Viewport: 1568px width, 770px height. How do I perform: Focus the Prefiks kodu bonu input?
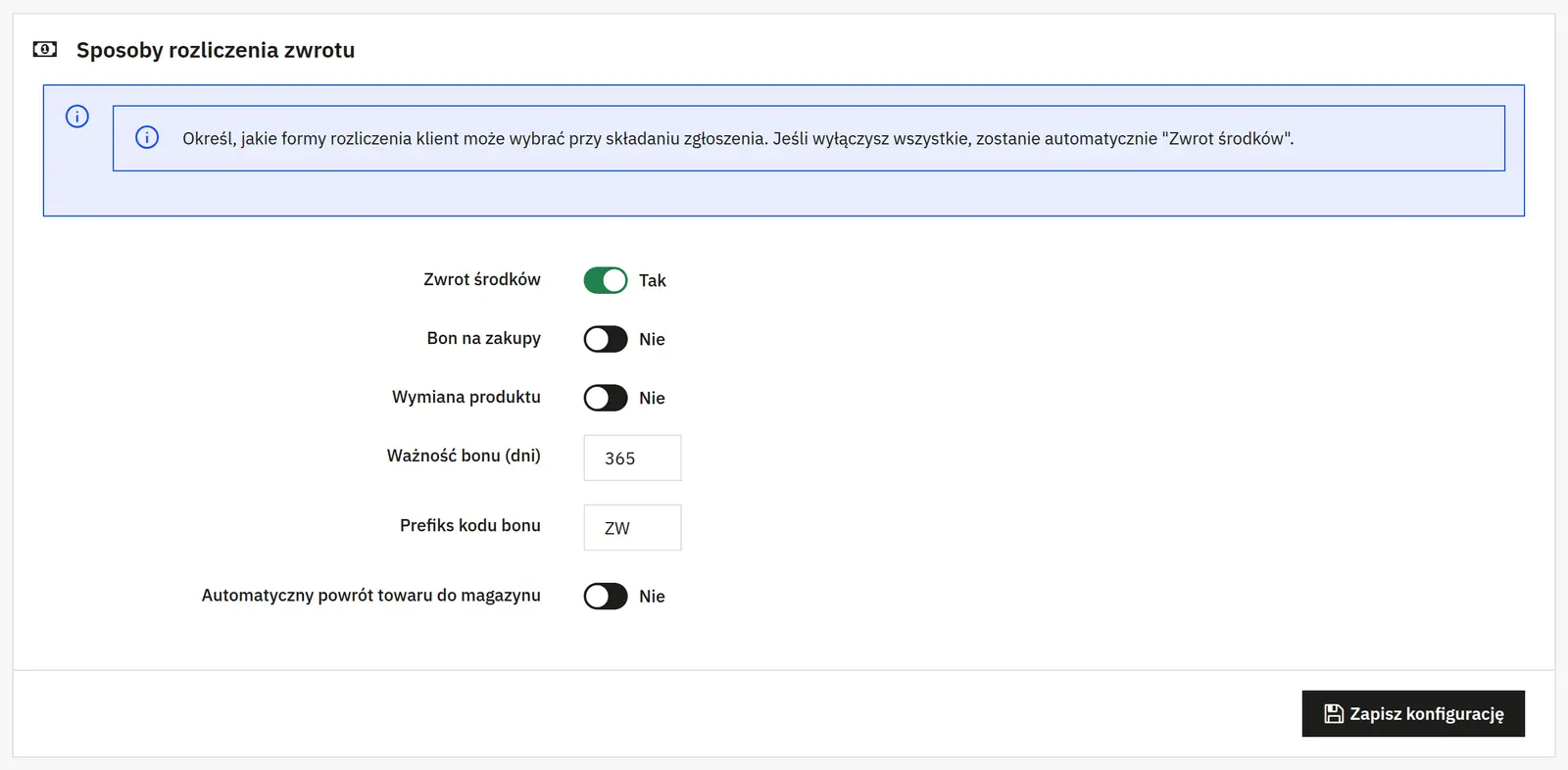pyautogui.click(x=632, y=527)
